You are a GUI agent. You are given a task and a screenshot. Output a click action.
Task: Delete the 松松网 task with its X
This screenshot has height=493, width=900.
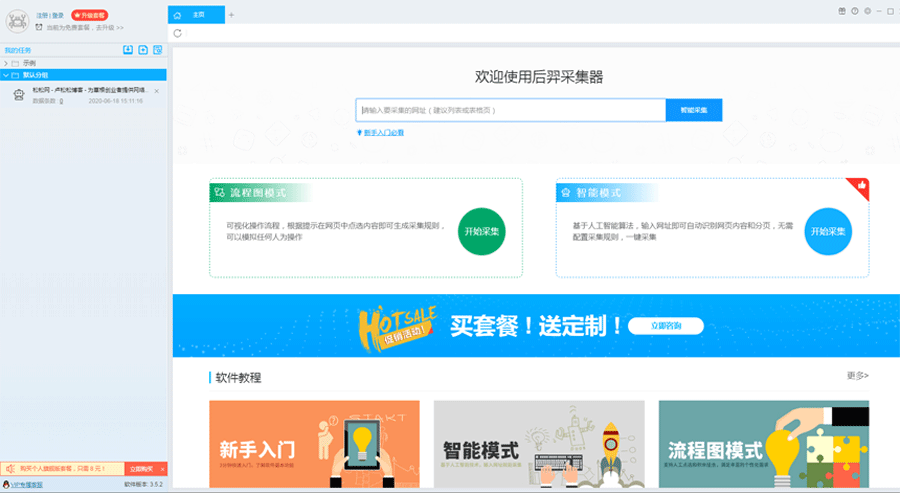pyautogui.click(x=157, y=91)
